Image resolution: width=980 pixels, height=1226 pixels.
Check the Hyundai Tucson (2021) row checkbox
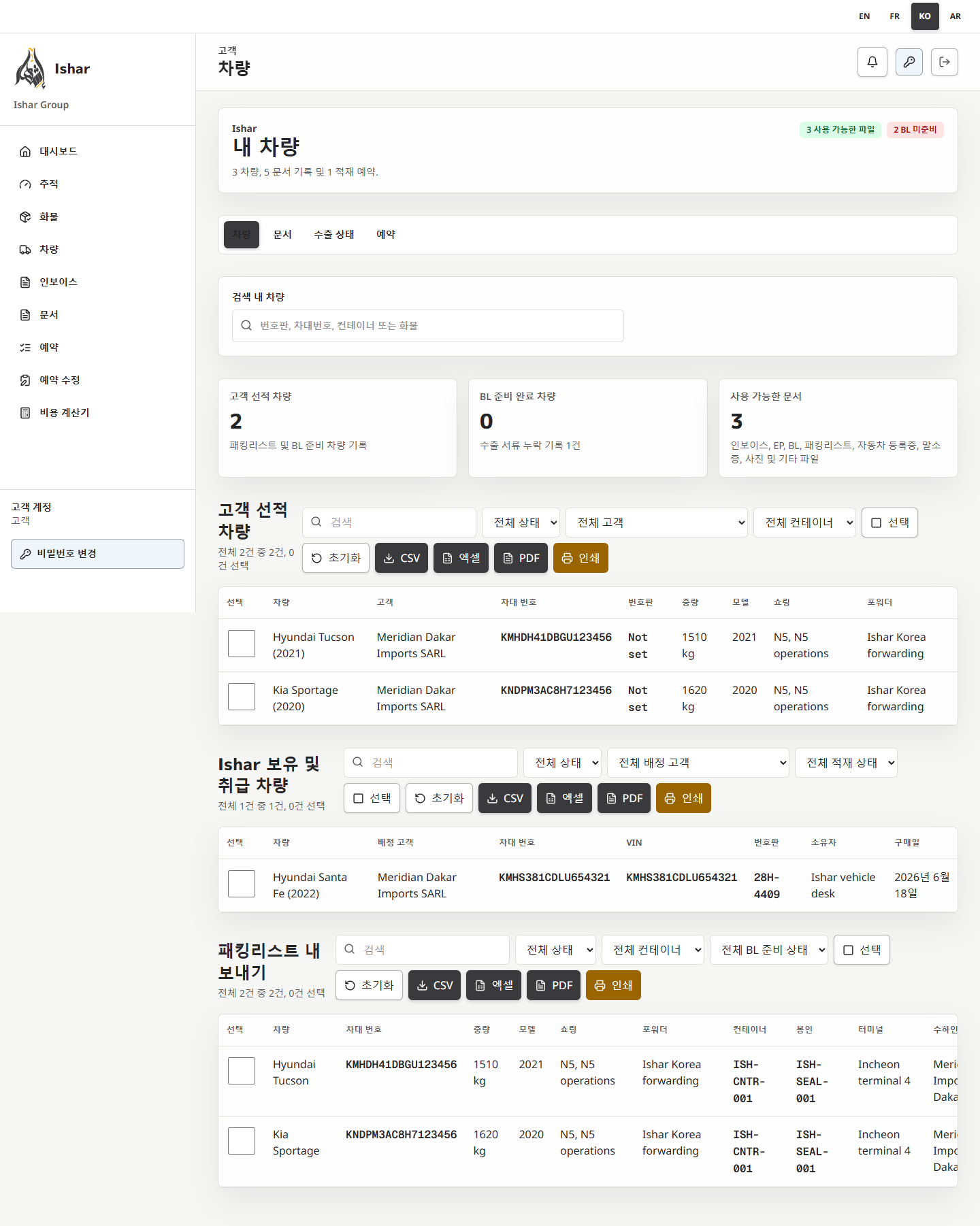point(242,644)
